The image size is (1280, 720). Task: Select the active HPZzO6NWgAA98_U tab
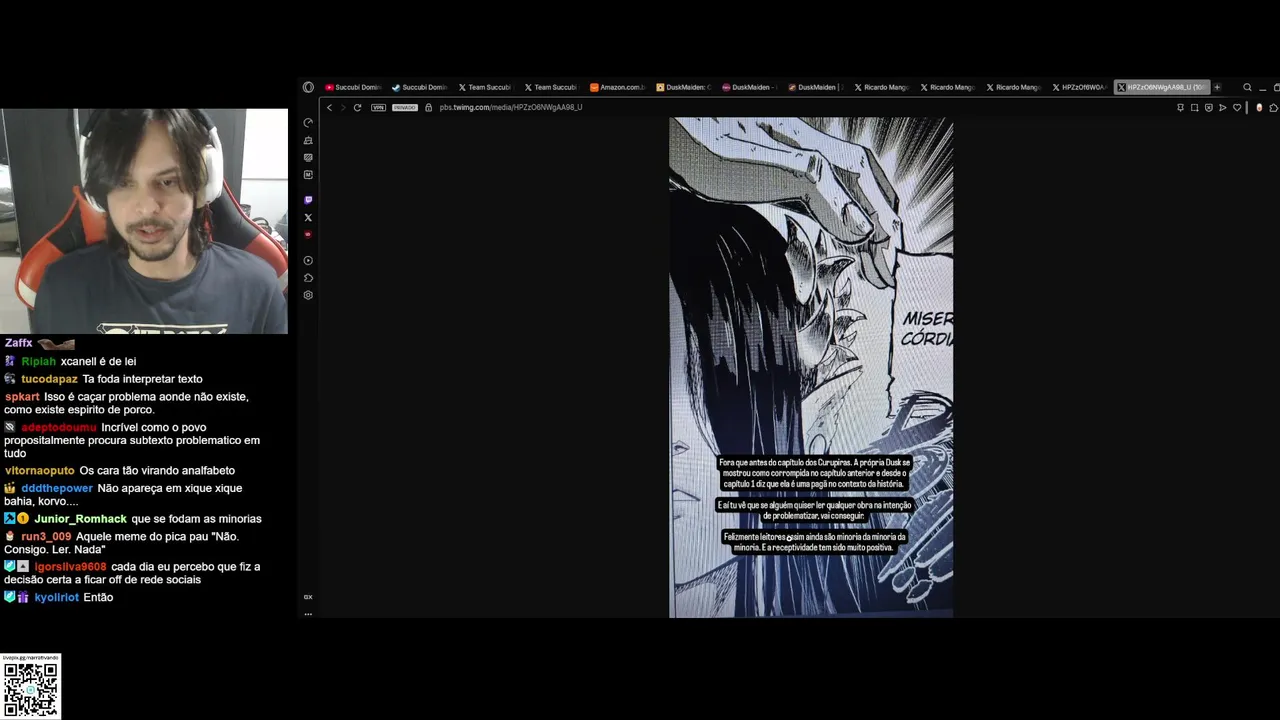[1162, 87]
